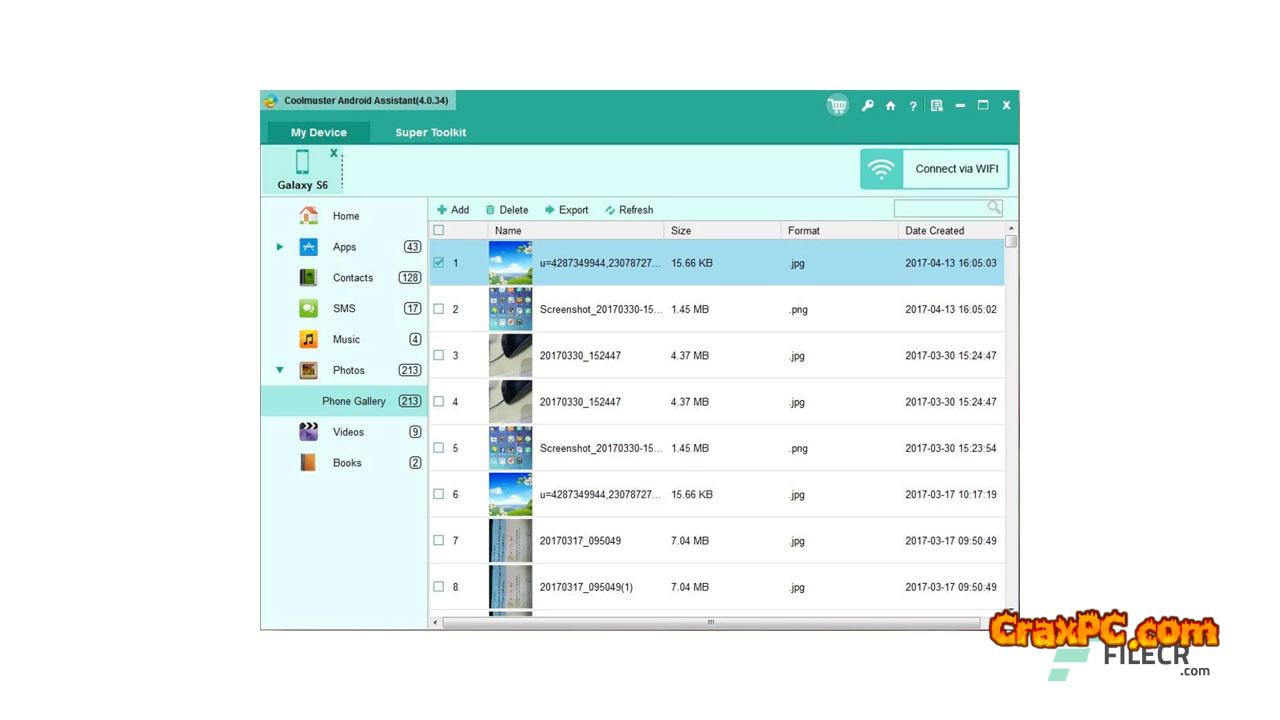Image resolution: width=1280 pixels, height=720 pixels.
Task: Click the Connect via WIFI button
Action: (934, 169)
